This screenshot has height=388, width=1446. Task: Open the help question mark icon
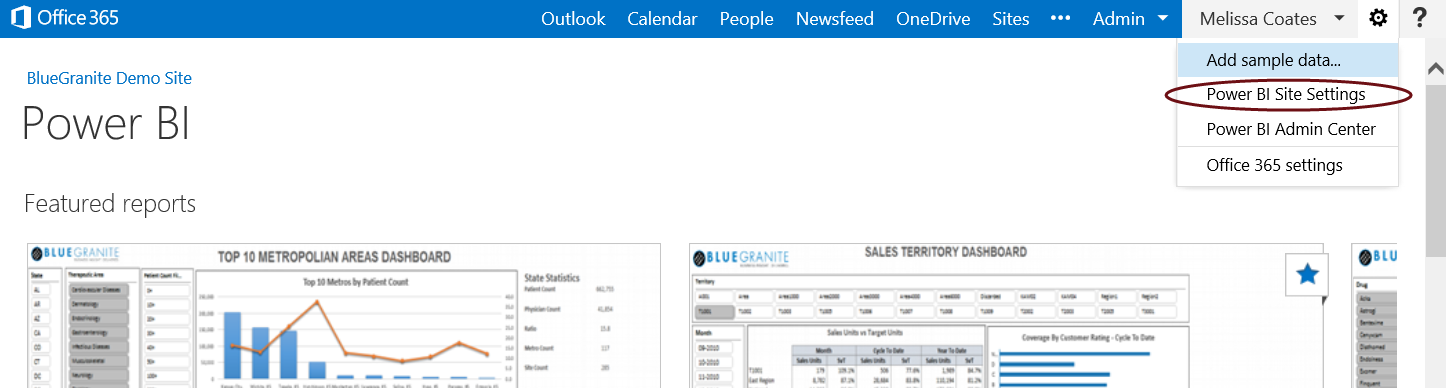1419,18
